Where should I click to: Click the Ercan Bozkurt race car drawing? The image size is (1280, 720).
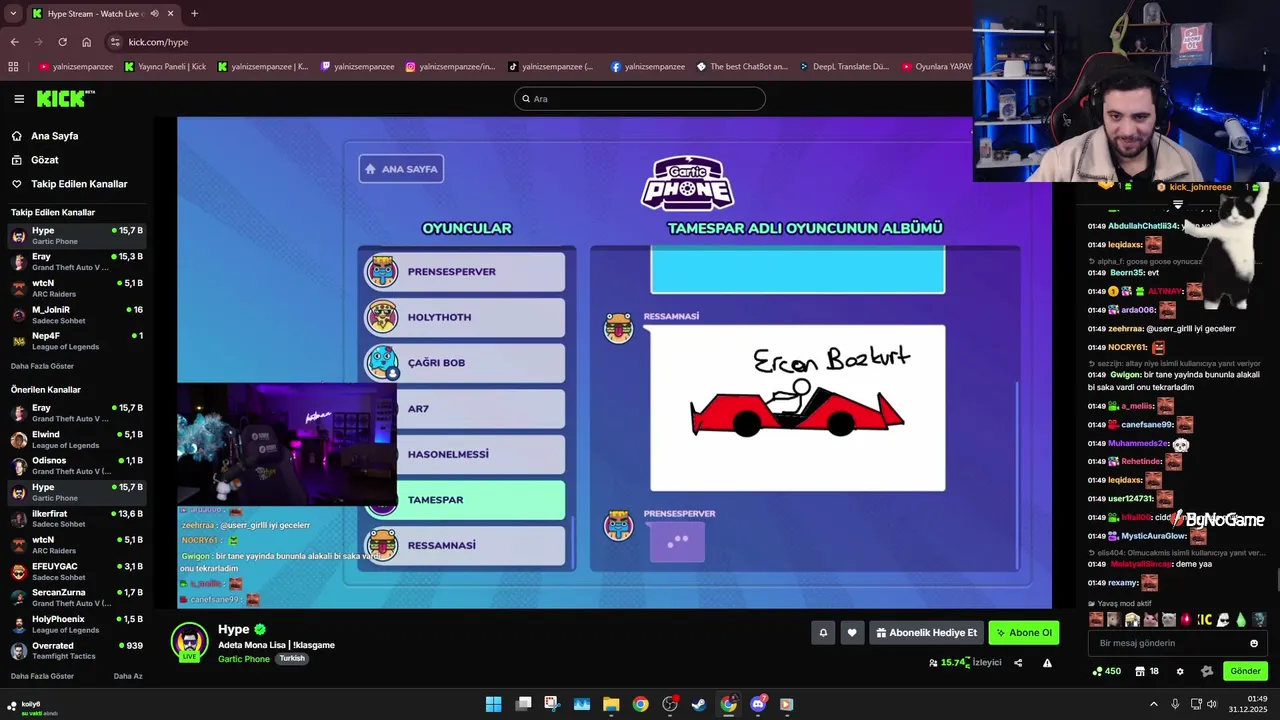(x=797, y=408)
